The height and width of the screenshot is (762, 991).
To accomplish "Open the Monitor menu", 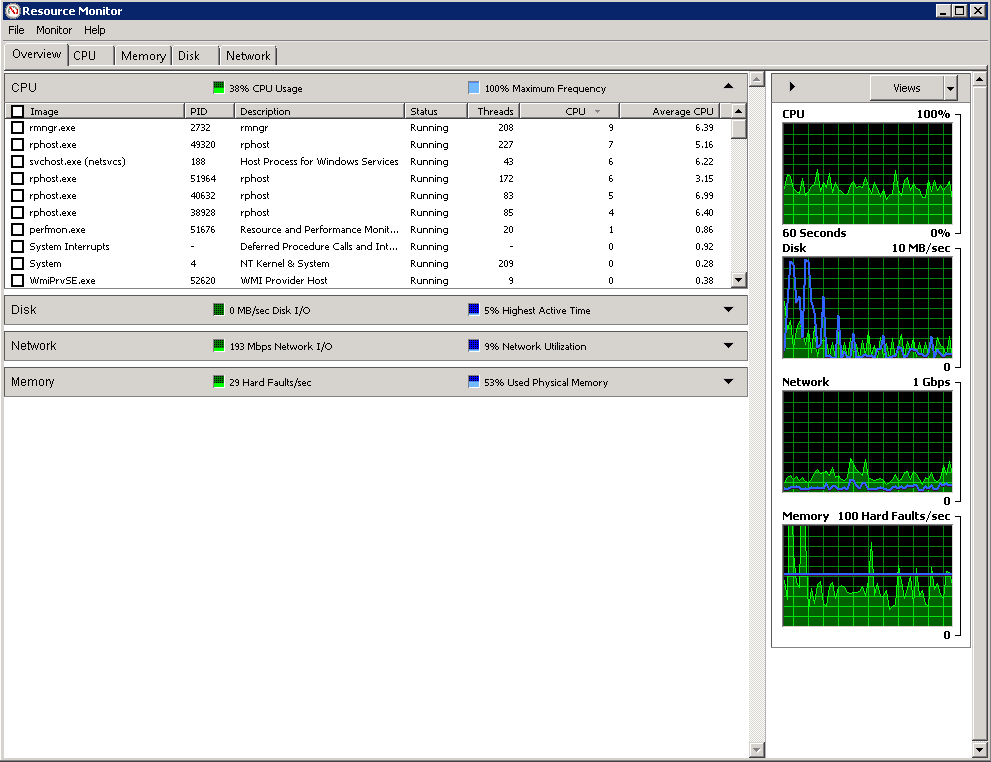I will [54, 30].
